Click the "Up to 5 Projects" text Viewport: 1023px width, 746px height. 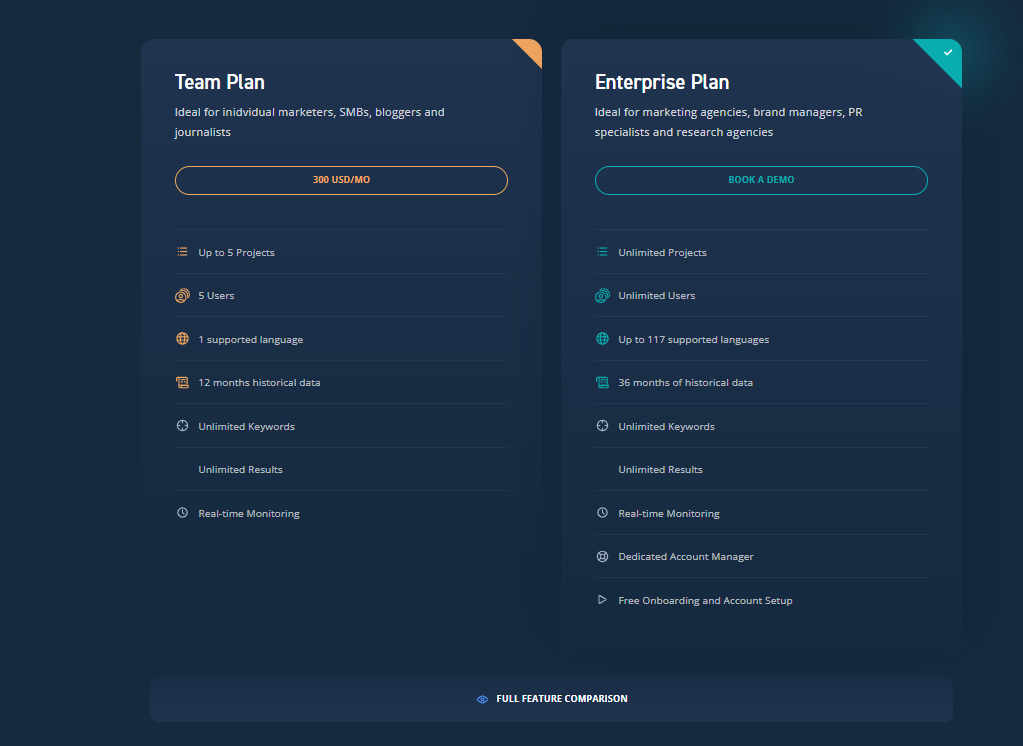tap(237, 253)
